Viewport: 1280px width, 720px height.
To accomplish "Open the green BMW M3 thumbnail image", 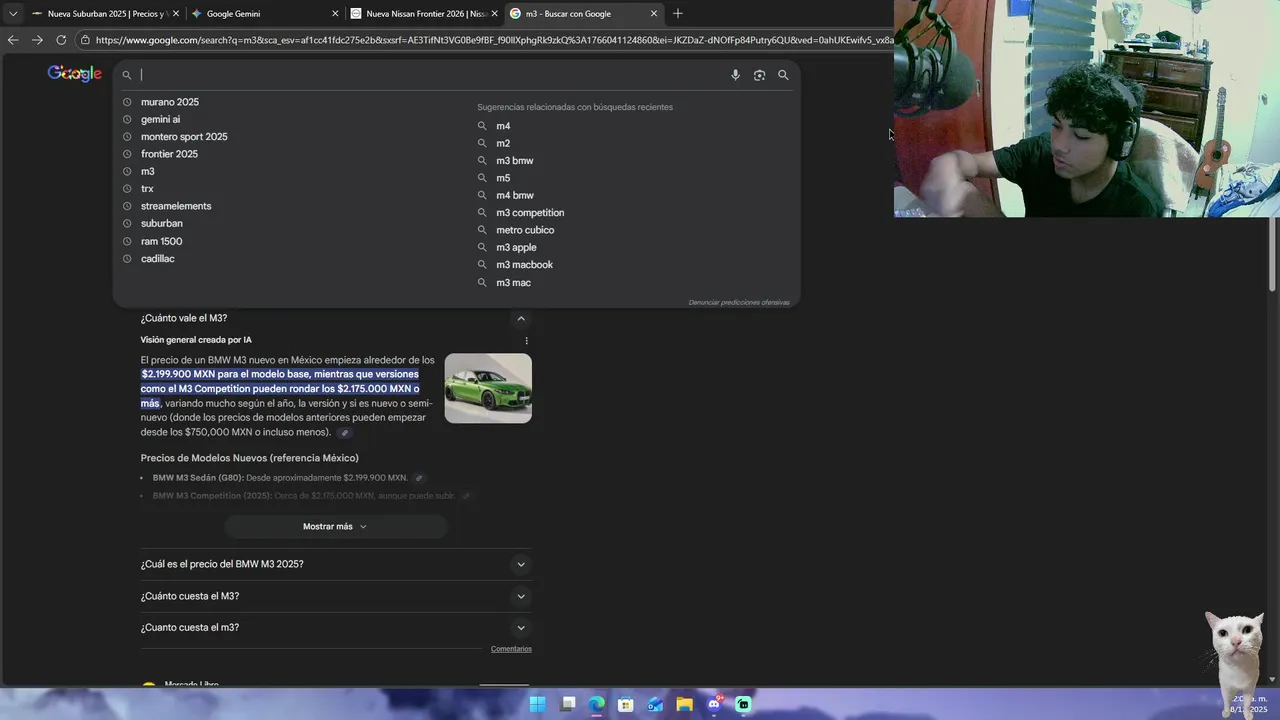I will click(488, 388).
